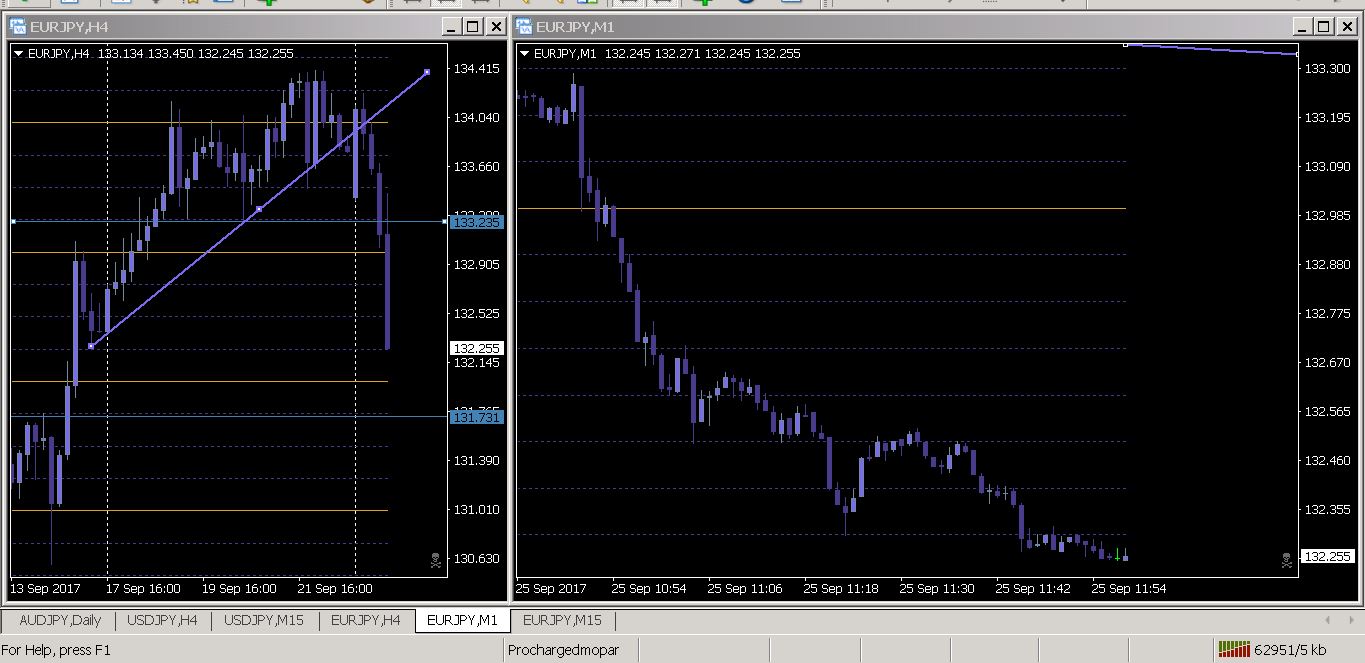This screenshot has width=1365, height=663.
Task: Click the EURJPY,H4 chart window icon
Action: click(18, 27)
